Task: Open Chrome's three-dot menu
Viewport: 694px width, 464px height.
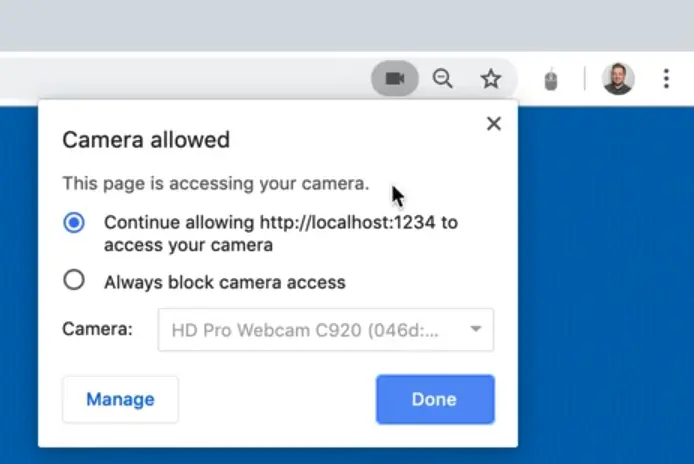Action: (x=666, y=79)
